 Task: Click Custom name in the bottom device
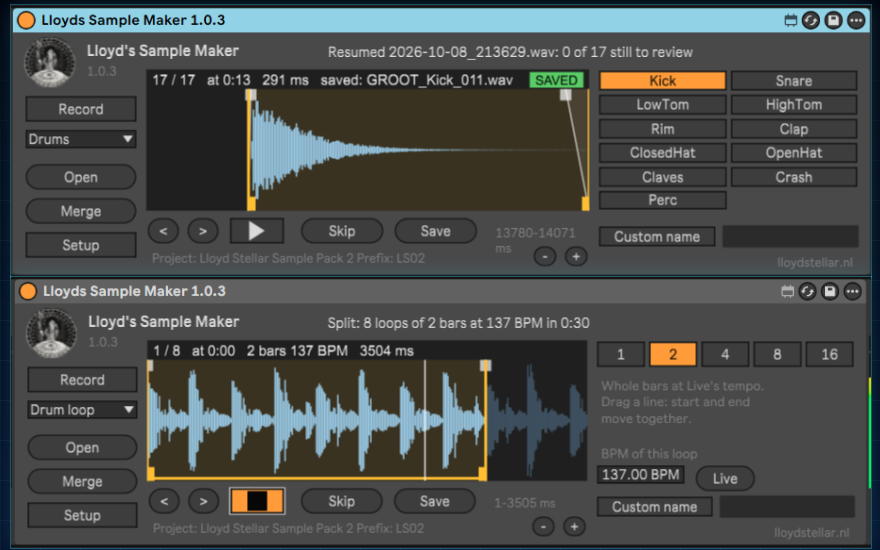click(x=654, y=507)
